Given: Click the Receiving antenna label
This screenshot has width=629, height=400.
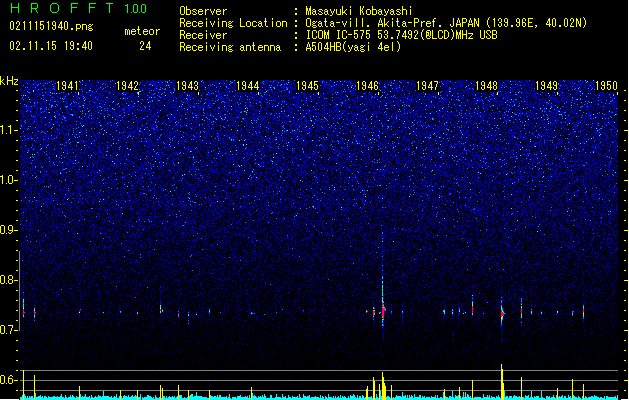Looking at the screenshot, I should click(230, 47).
